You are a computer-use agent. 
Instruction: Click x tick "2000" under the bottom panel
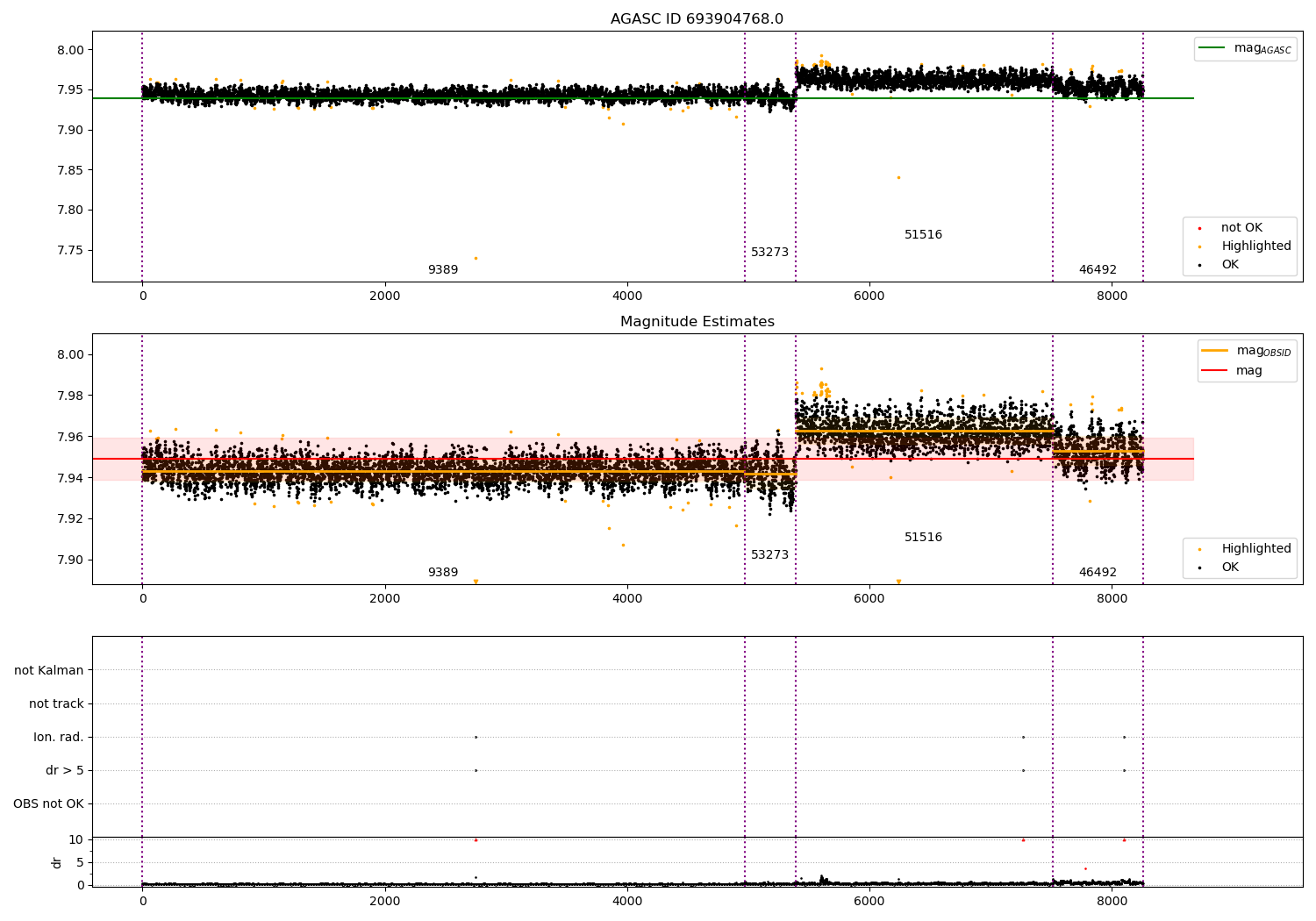tap(385, 901)
